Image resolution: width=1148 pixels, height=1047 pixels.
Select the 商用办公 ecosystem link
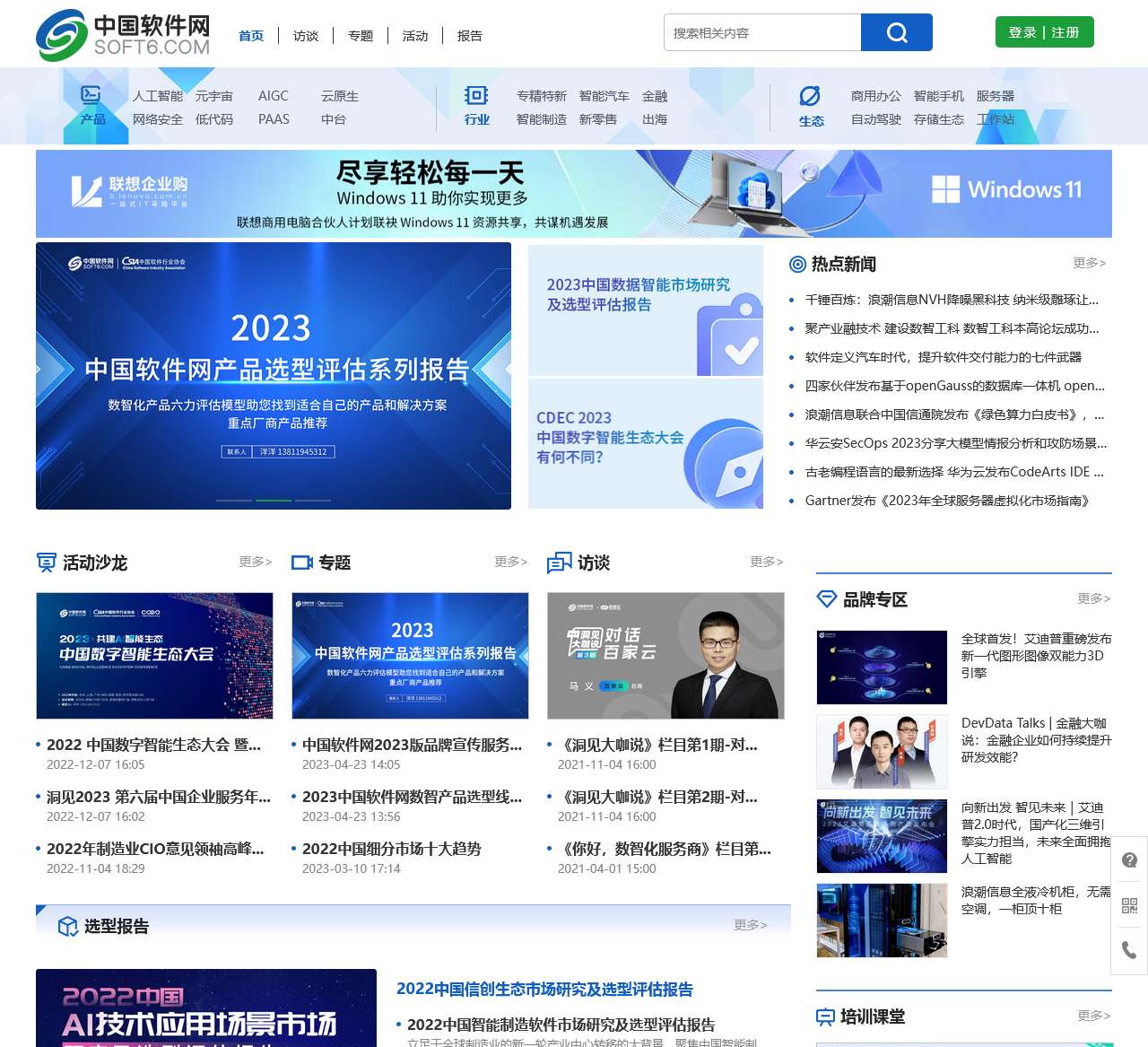876,96
